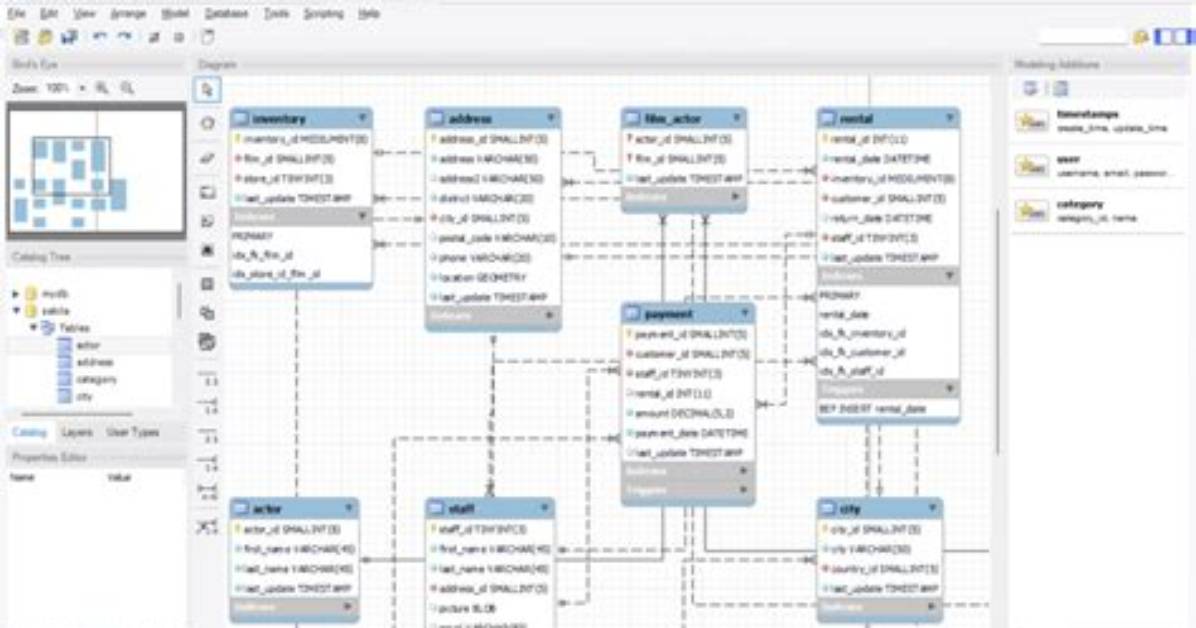Switch to the Layers tab
Screen dimensions: 1196x628
(x=77, y=432)
